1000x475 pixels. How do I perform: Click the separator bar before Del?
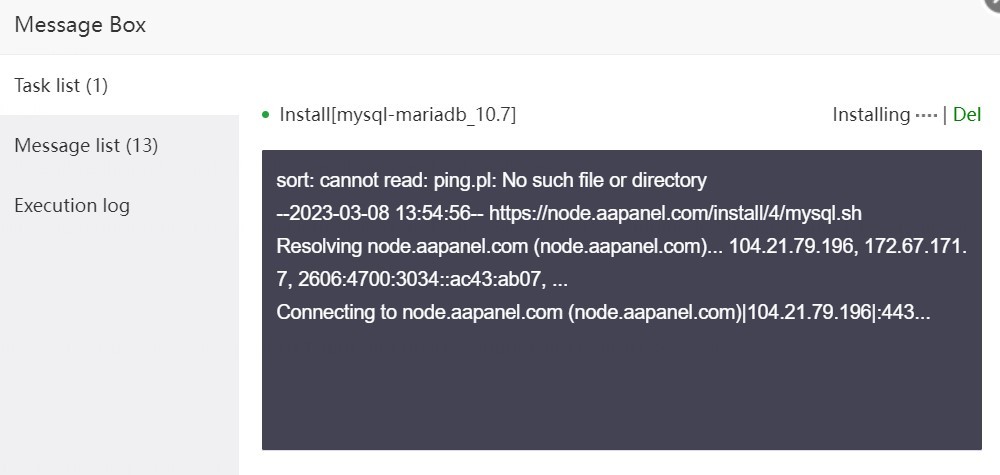[945, 115]
